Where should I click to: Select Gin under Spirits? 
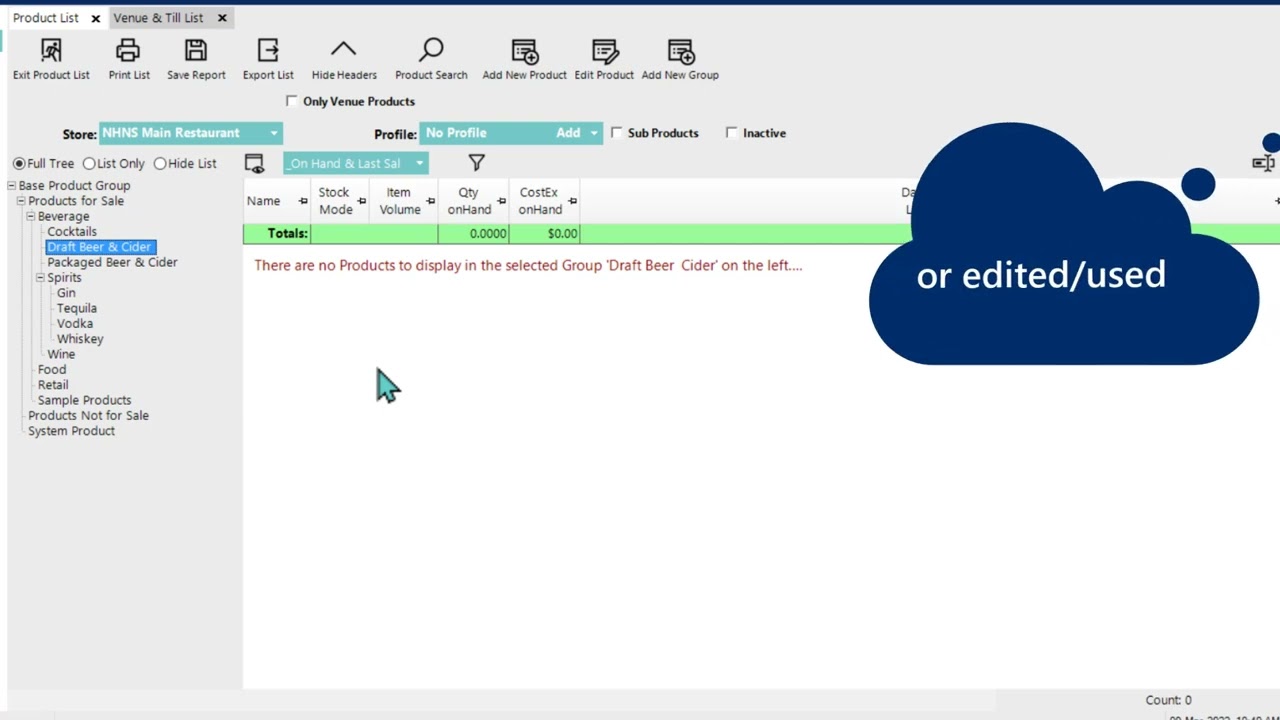66,293
